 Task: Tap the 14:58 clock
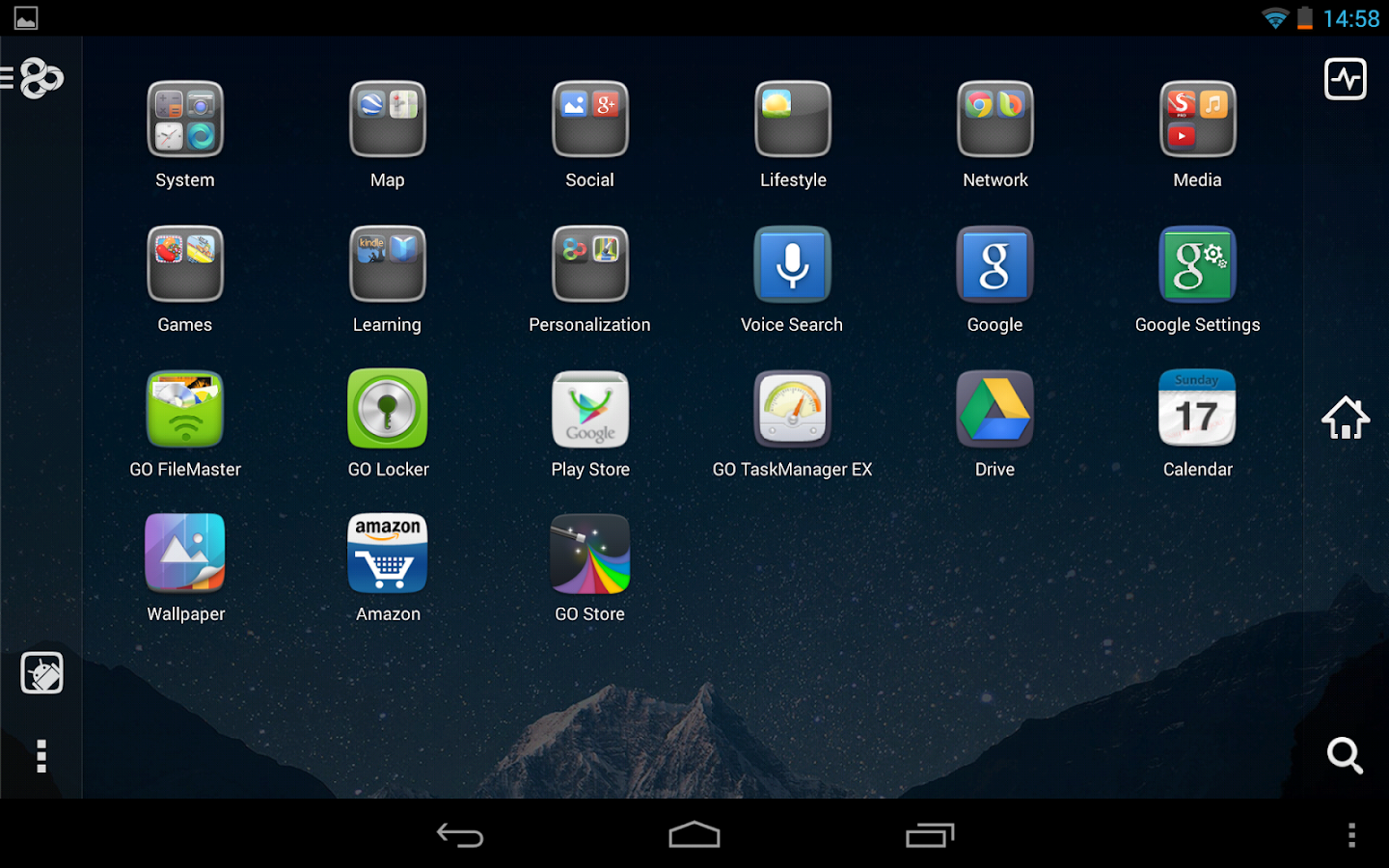coord(1351,18)
